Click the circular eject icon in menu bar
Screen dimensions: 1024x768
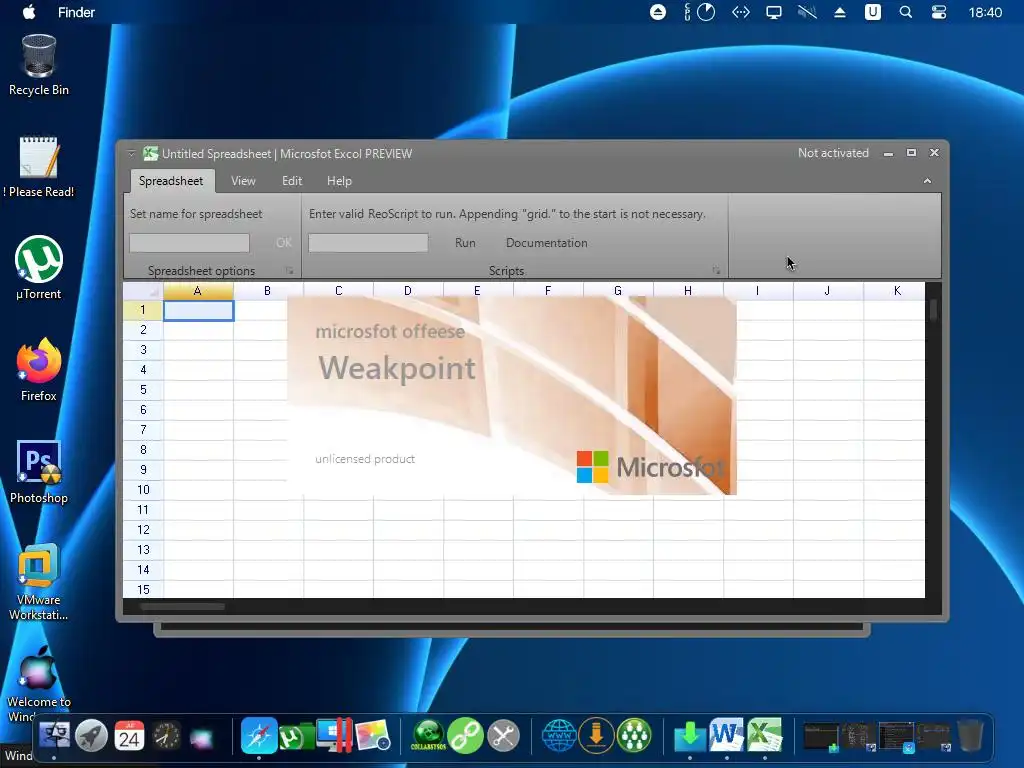tap(658, 12)
